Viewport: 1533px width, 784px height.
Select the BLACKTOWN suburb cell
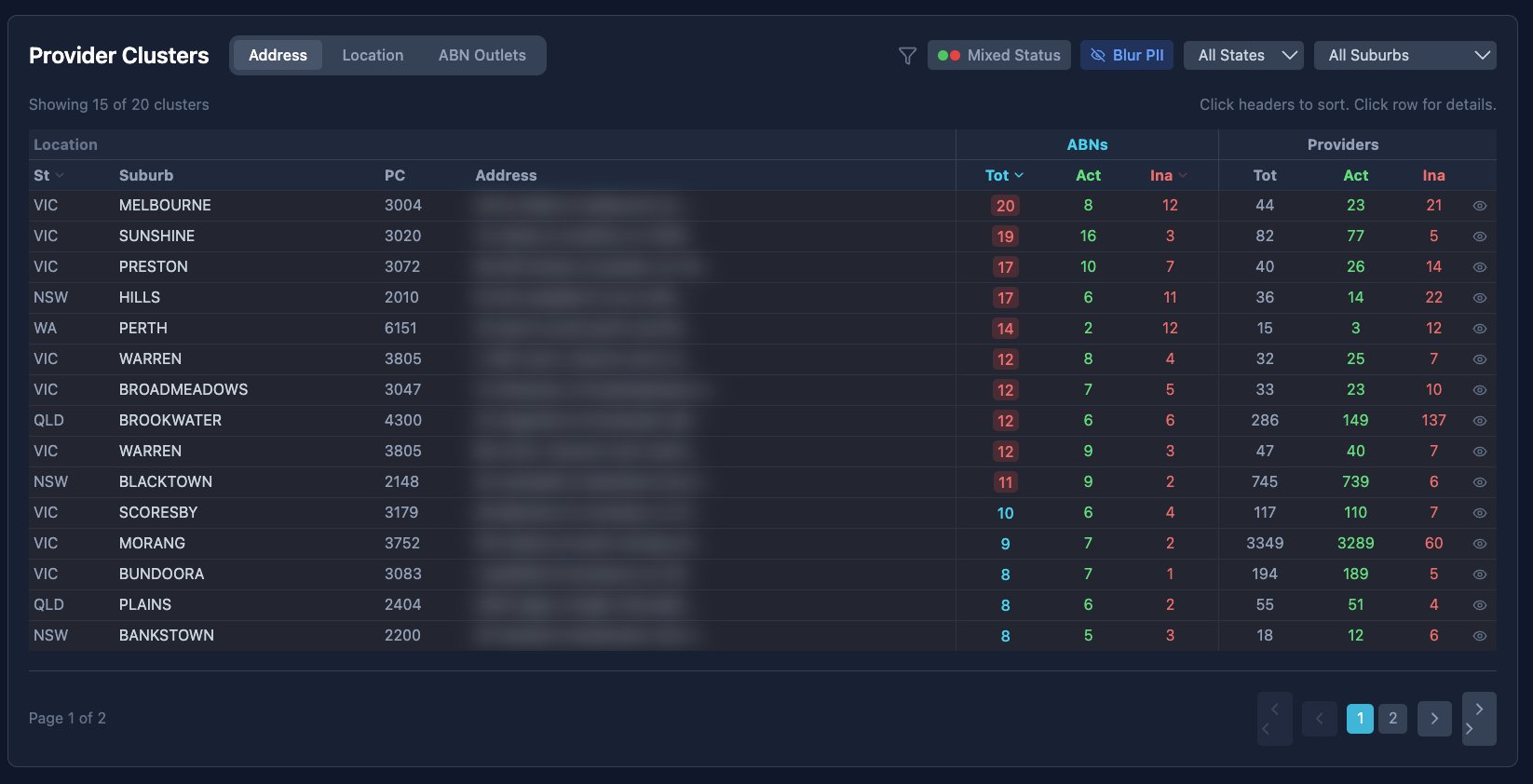pyautogui.click(x=166, y=481)
